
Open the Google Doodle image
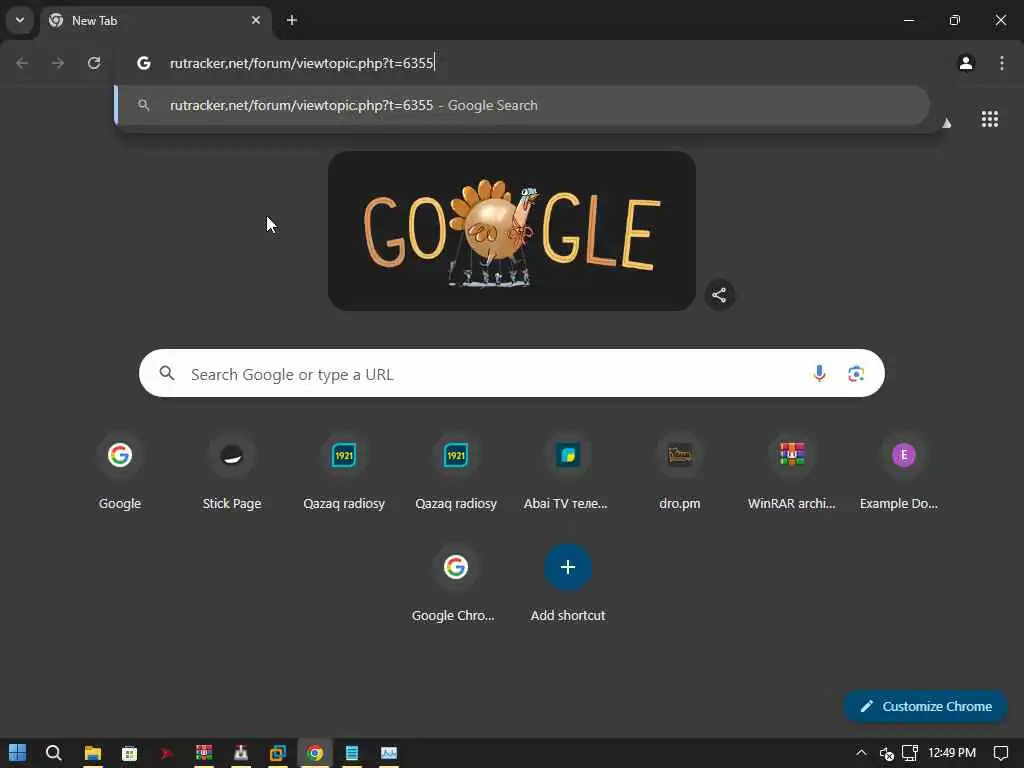pos(512,231)
